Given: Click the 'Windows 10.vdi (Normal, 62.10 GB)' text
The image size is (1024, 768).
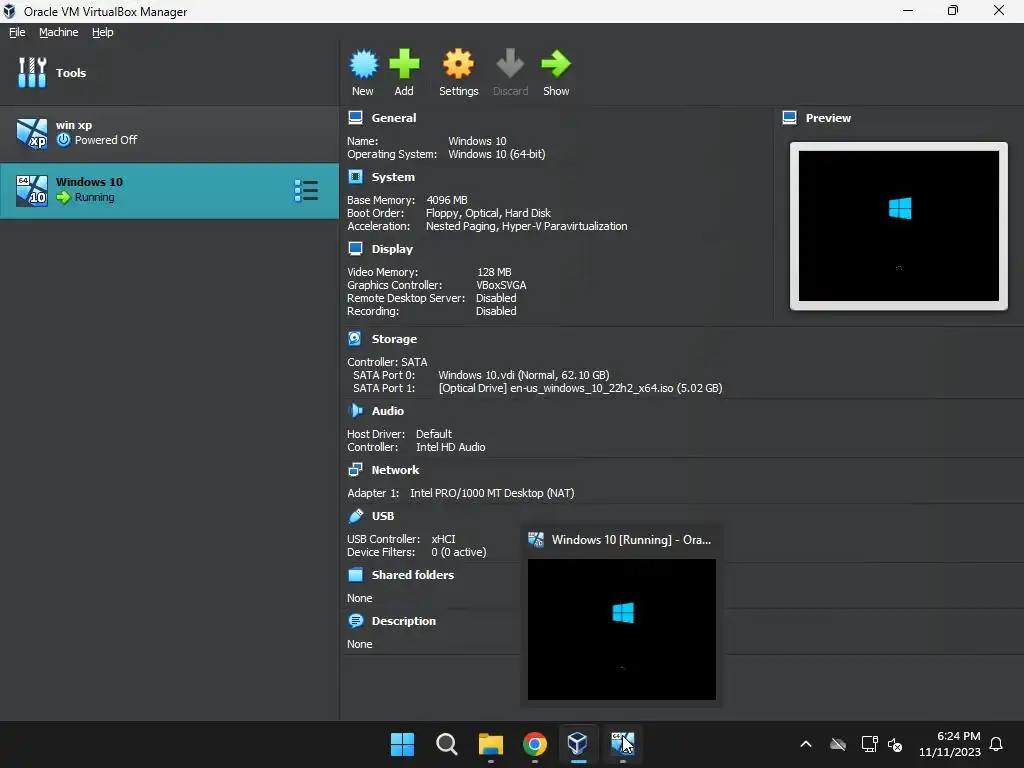Looking at the screenshot, I should (x=524, y=375).
